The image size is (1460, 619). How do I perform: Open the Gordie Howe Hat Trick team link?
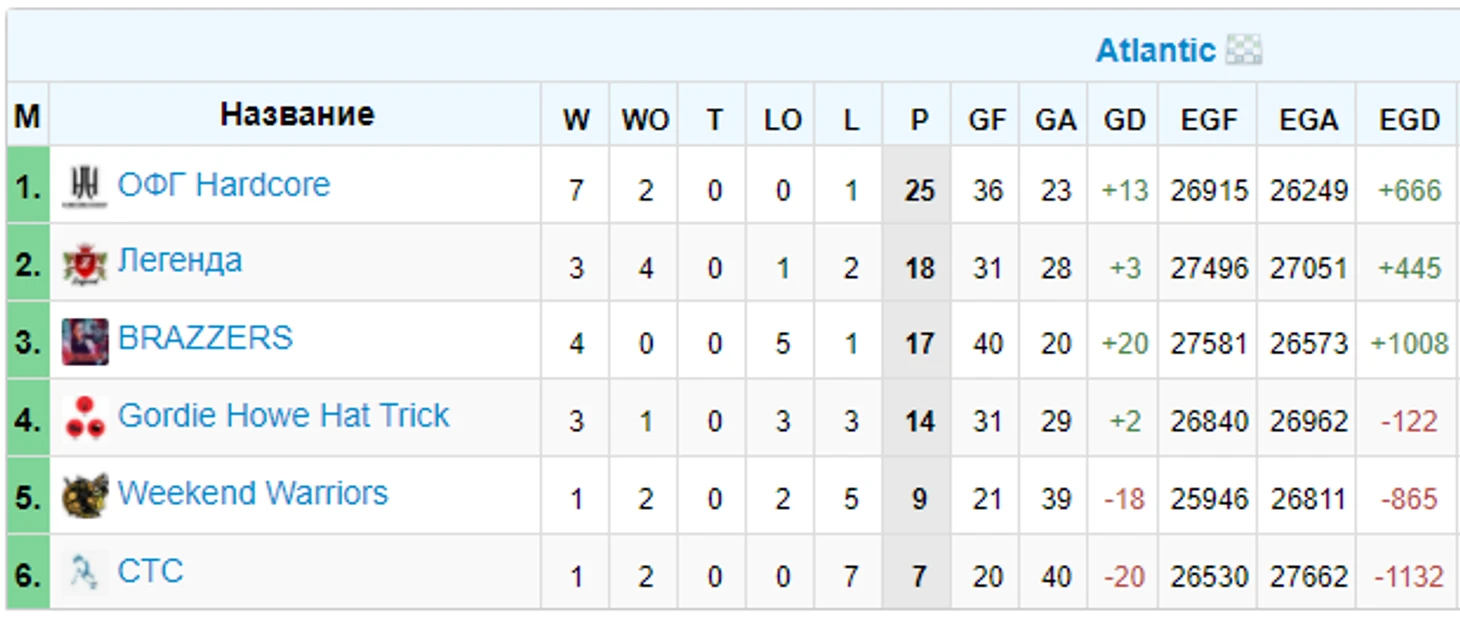coord(284,415)
